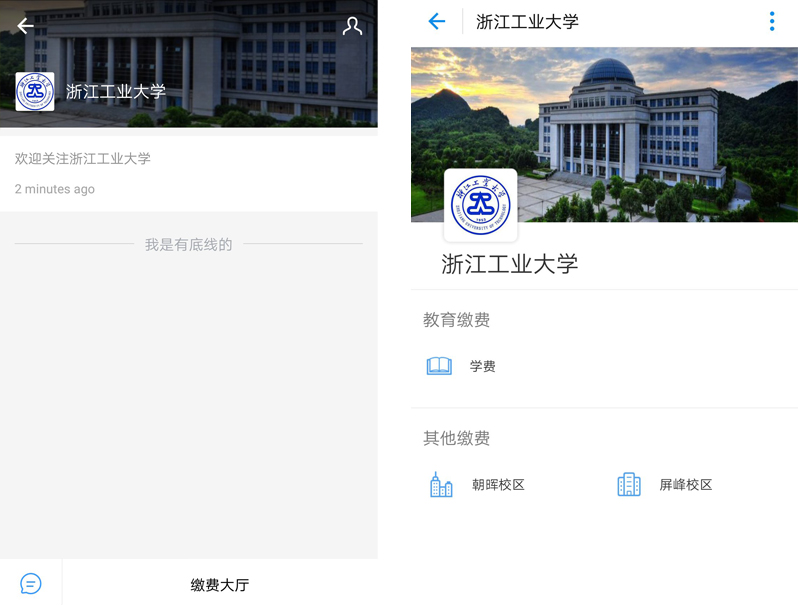Click the small university logo in left header

35,92
